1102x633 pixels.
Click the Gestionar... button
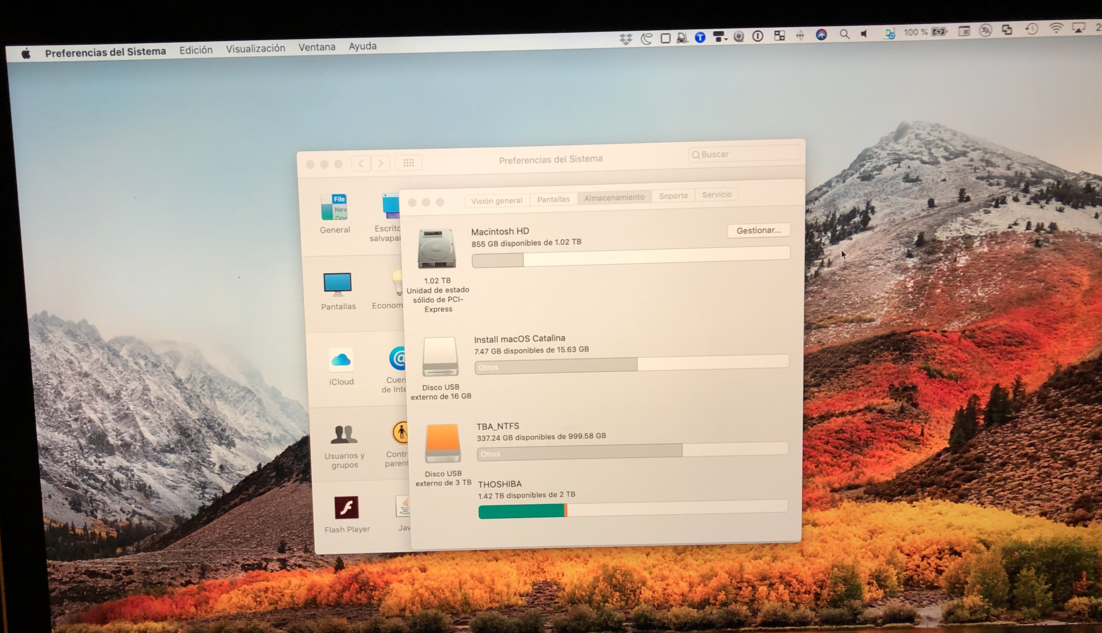(x=758, y=230)
